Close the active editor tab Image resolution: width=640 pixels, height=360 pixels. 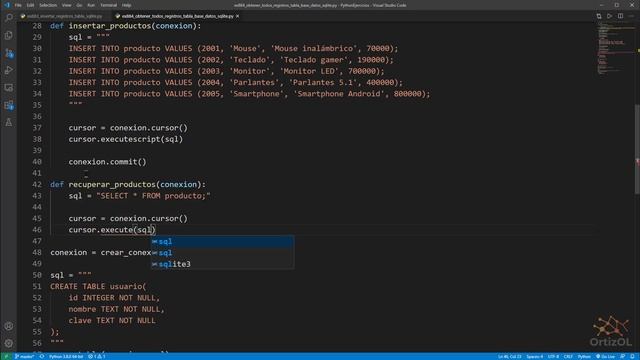[237, 16]
